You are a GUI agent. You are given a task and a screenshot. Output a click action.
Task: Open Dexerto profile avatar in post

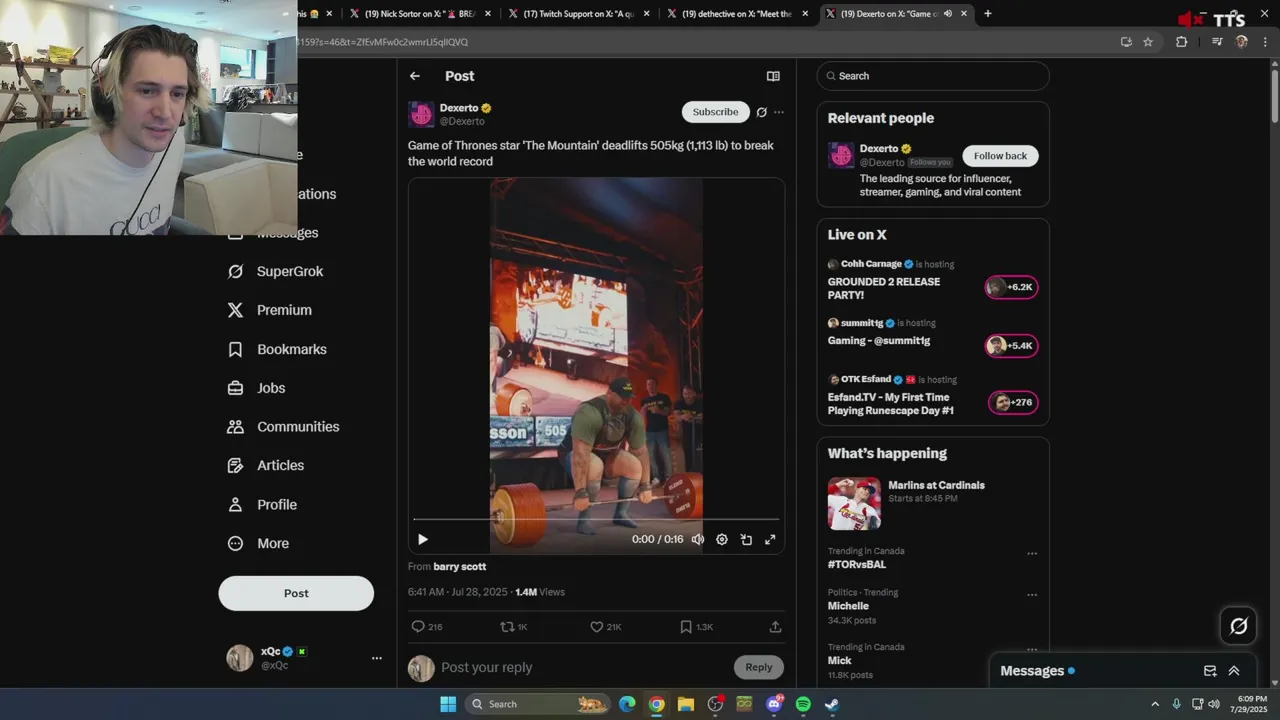tap(421, 114)
